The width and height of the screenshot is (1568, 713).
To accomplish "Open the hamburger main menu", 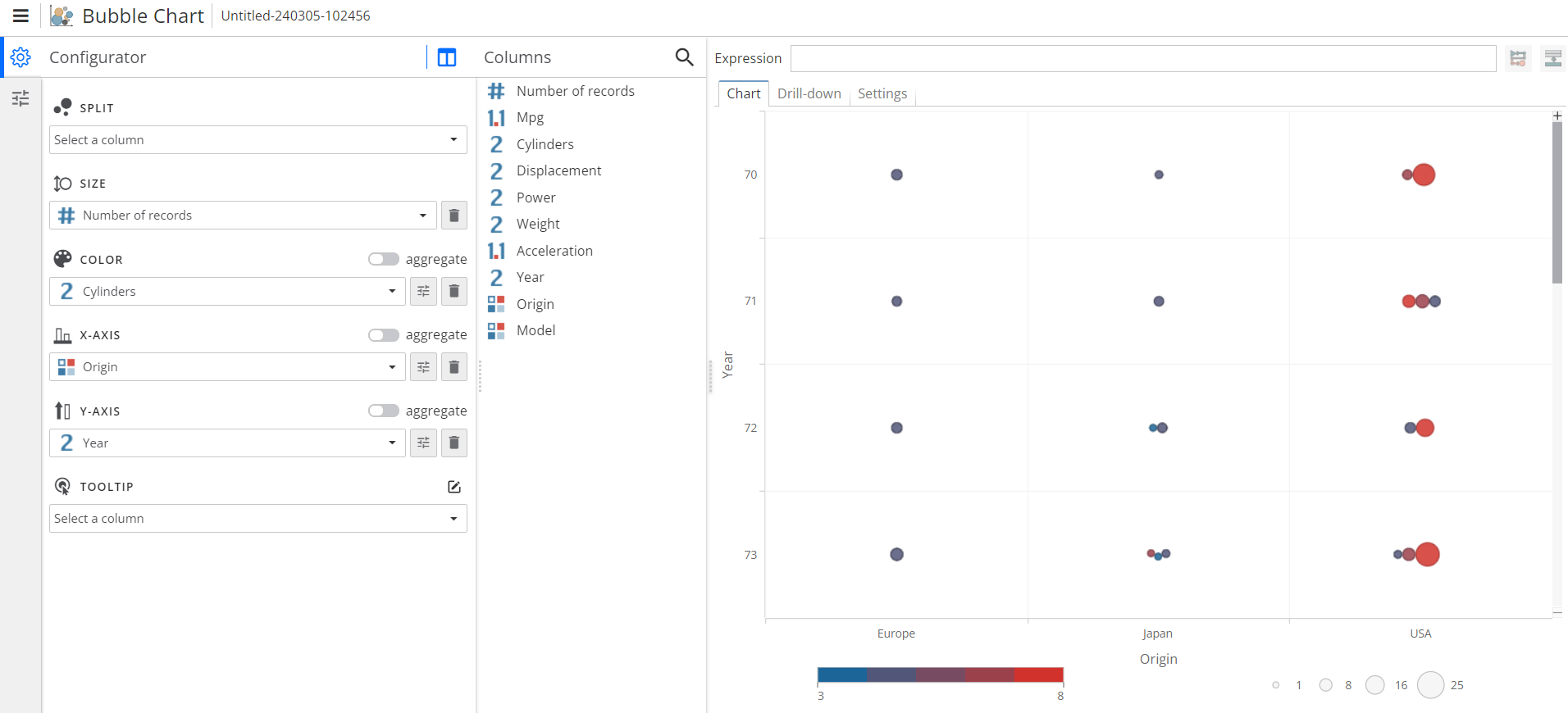I will (x=21, y=16).
